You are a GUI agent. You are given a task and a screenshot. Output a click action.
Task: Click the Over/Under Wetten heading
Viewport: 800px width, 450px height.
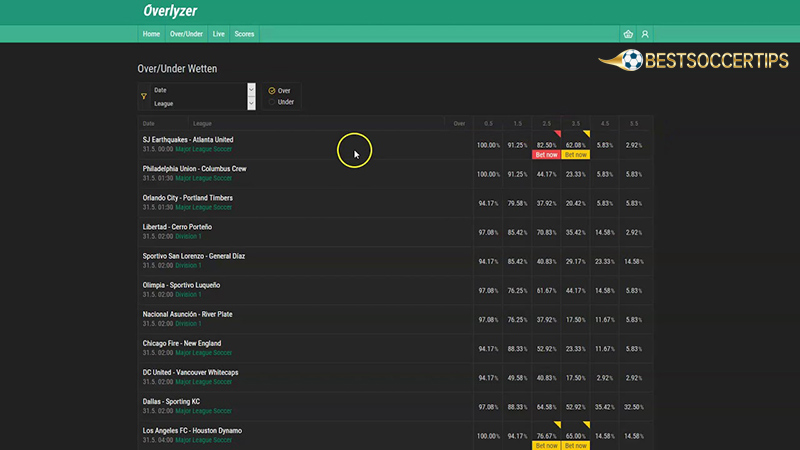(177, 68)
